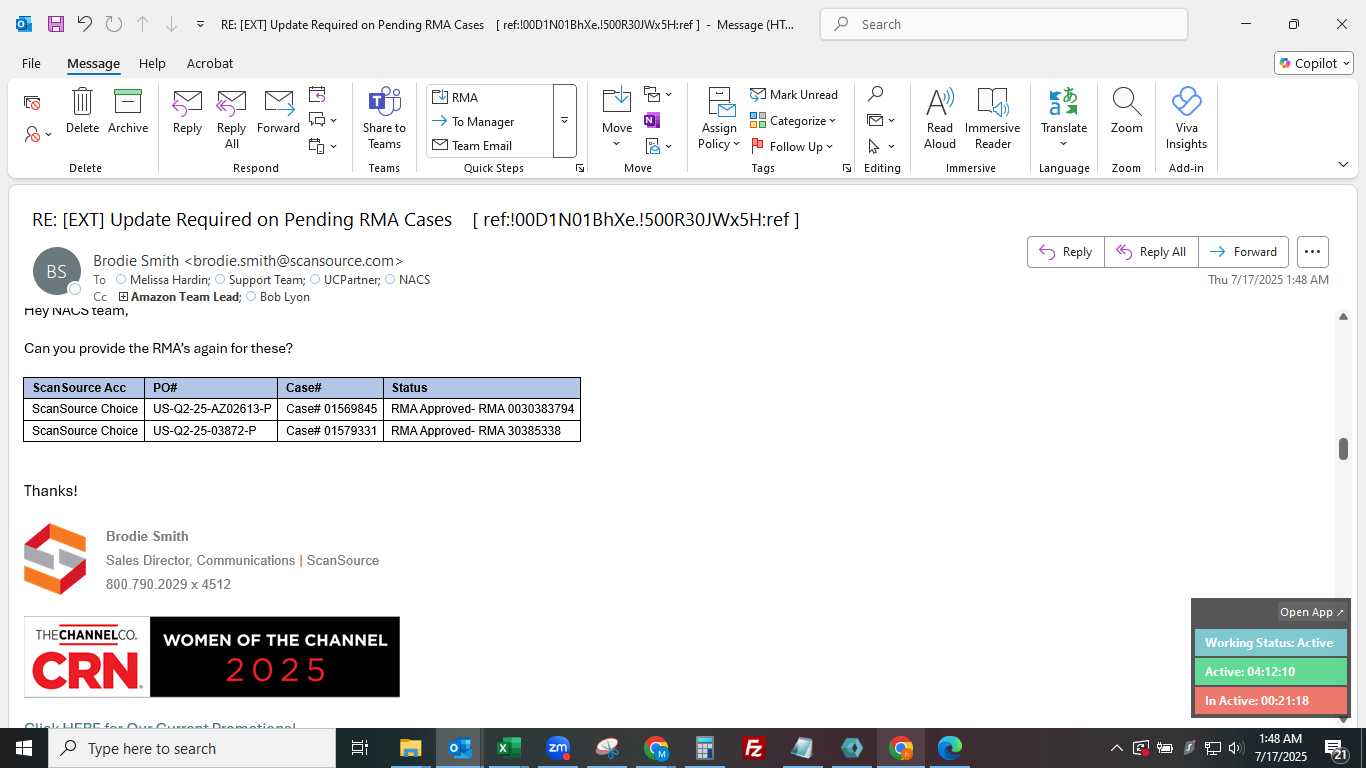Click the Save icon in the title bar
The width and height of the screenshot is (1366, 768).
pos(55,24)
